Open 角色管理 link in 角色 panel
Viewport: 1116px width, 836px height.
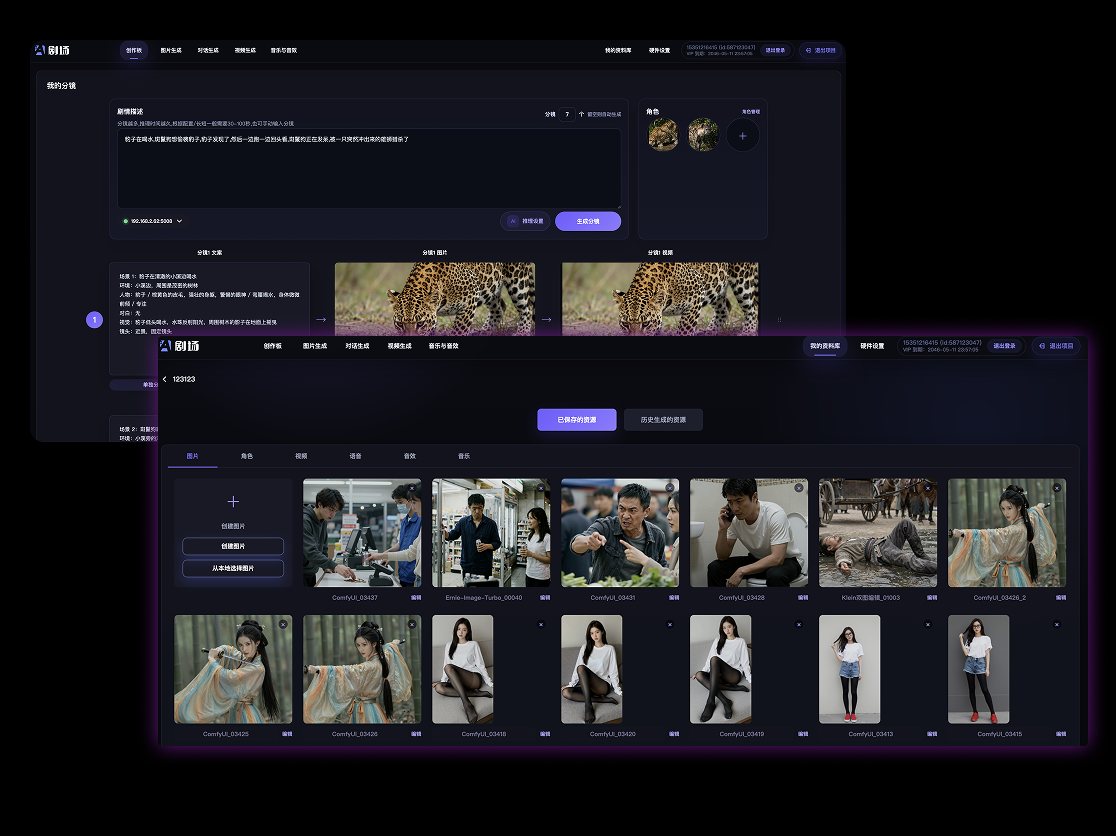[x=751, y=112]
